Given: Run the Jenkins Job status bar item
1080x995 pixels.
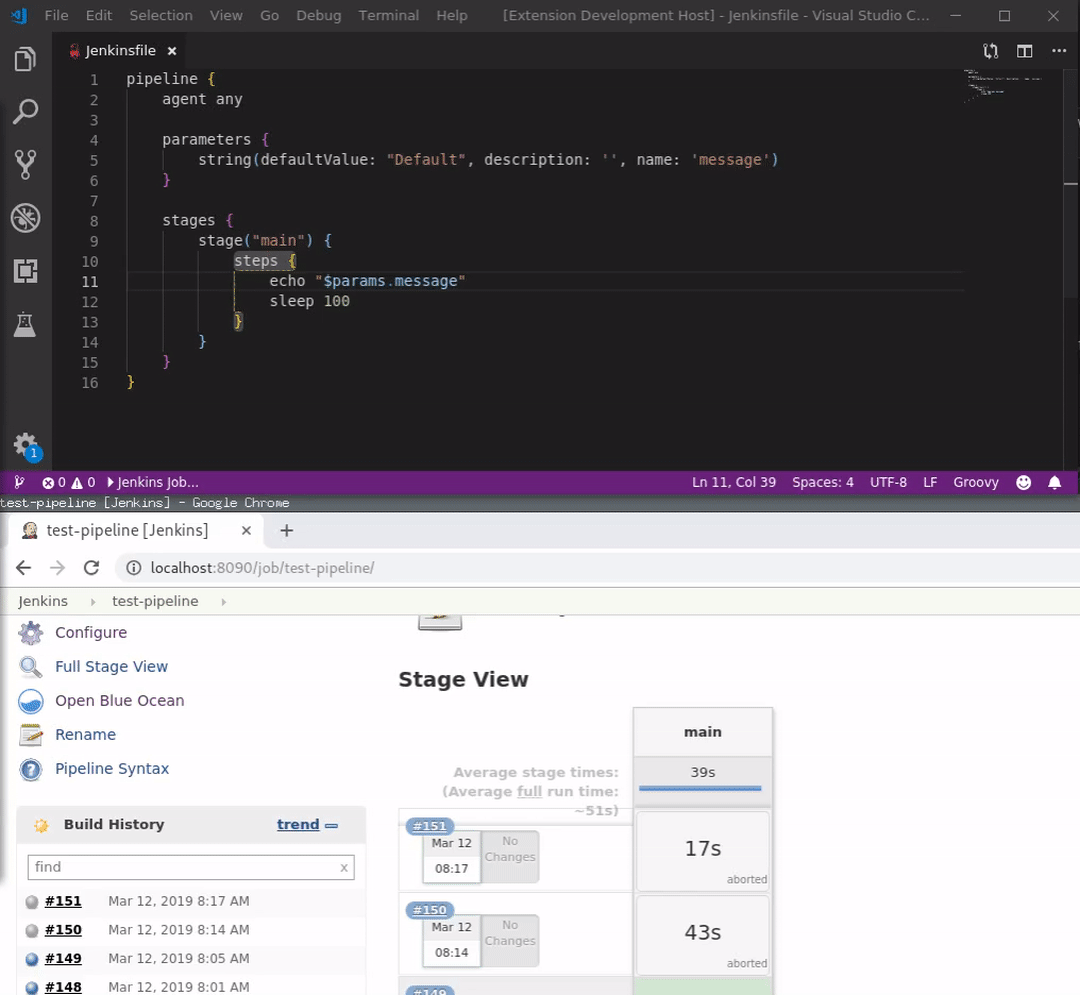Looking at the screenshot, I should pos(152,482).
